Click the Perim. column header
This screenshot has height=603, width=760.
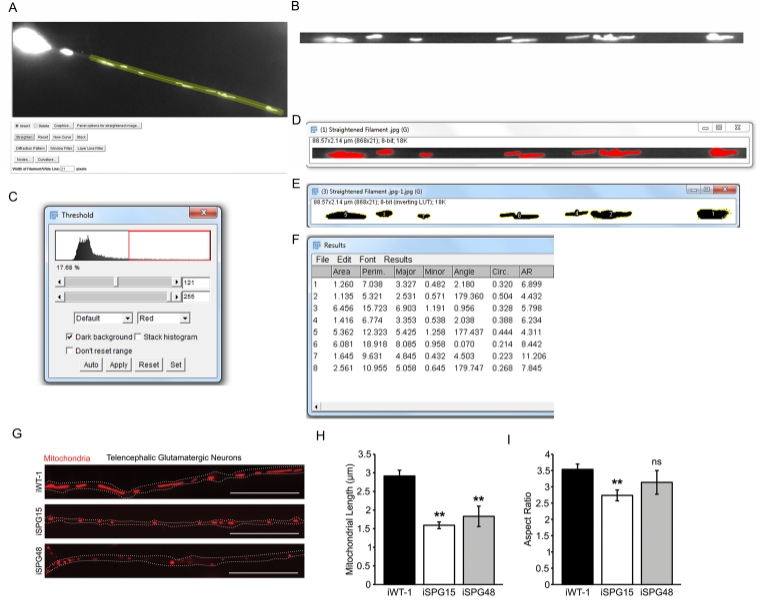point(377,272)
